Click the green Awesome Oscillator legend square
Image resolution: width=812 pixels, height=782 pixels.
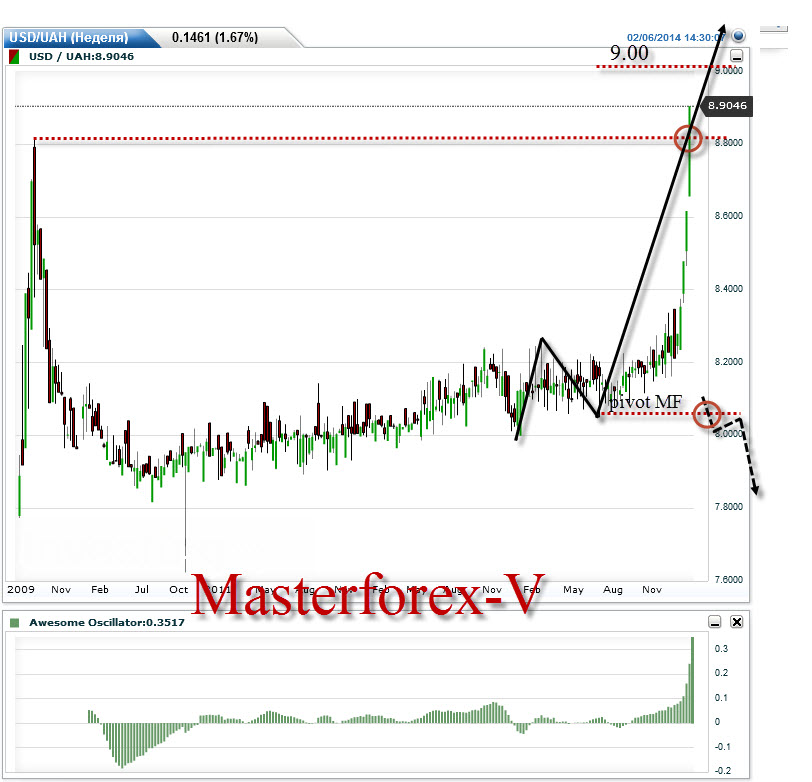(14, 622)
